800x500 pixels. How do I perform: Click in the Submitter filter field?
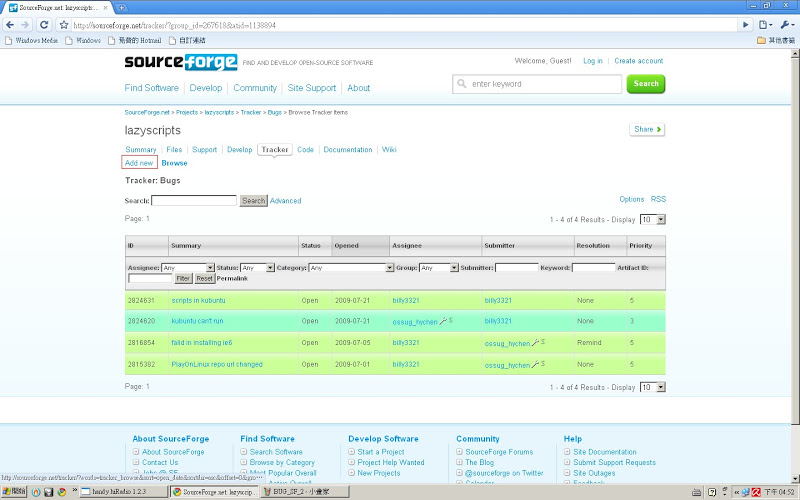coord(516,267)
